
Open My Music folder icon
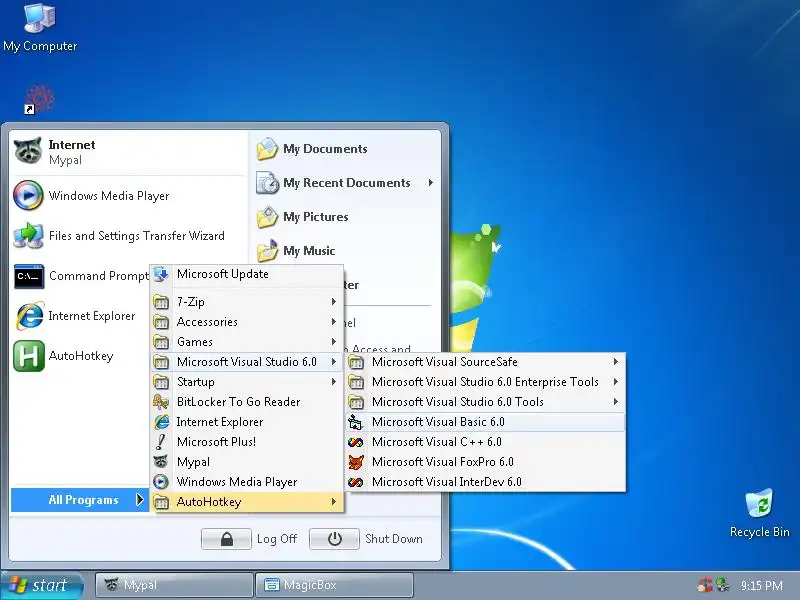tap(267, 251)
